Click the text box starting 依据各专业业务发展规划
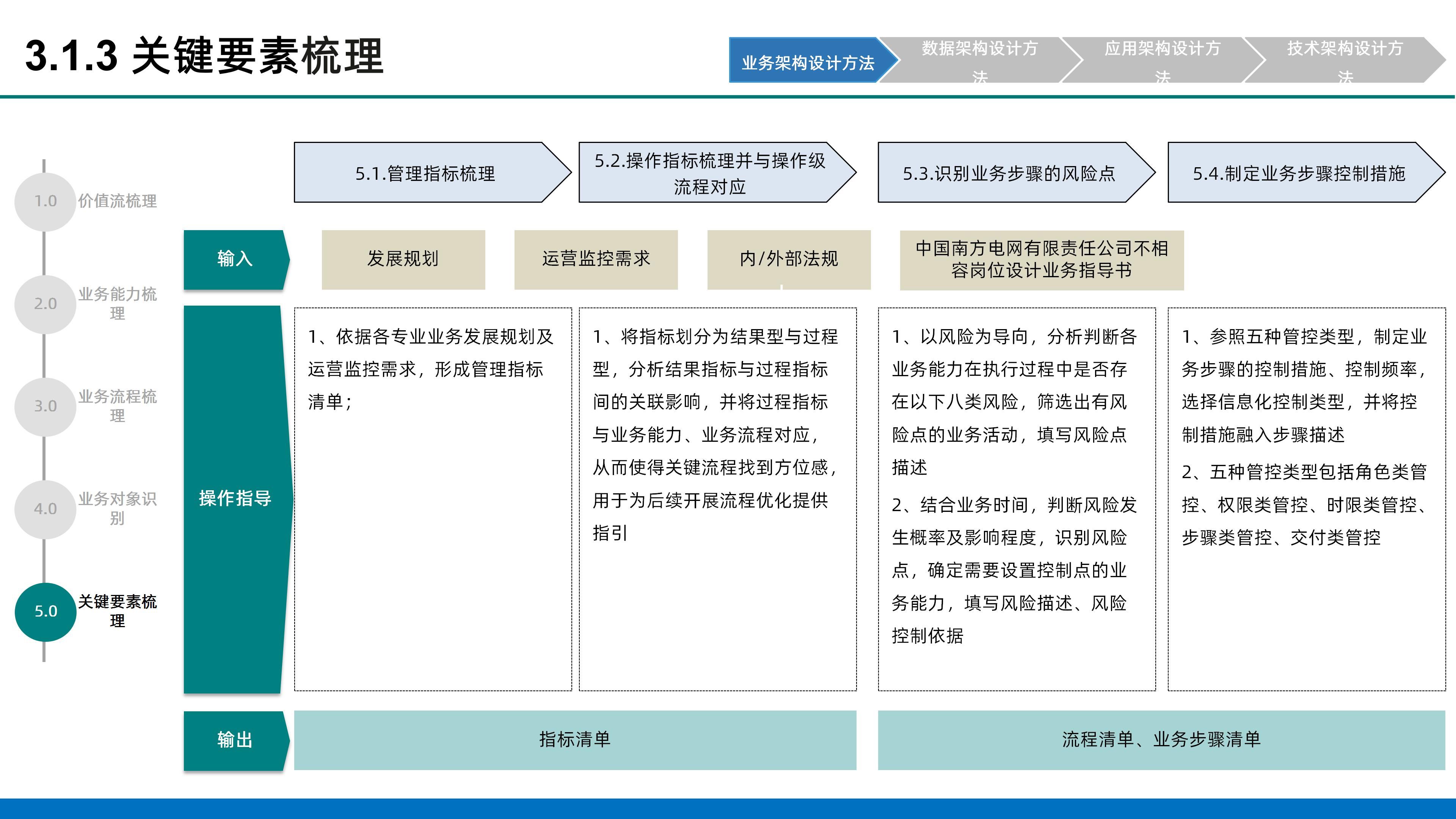 pyautogui.click(x=432, y=499)
